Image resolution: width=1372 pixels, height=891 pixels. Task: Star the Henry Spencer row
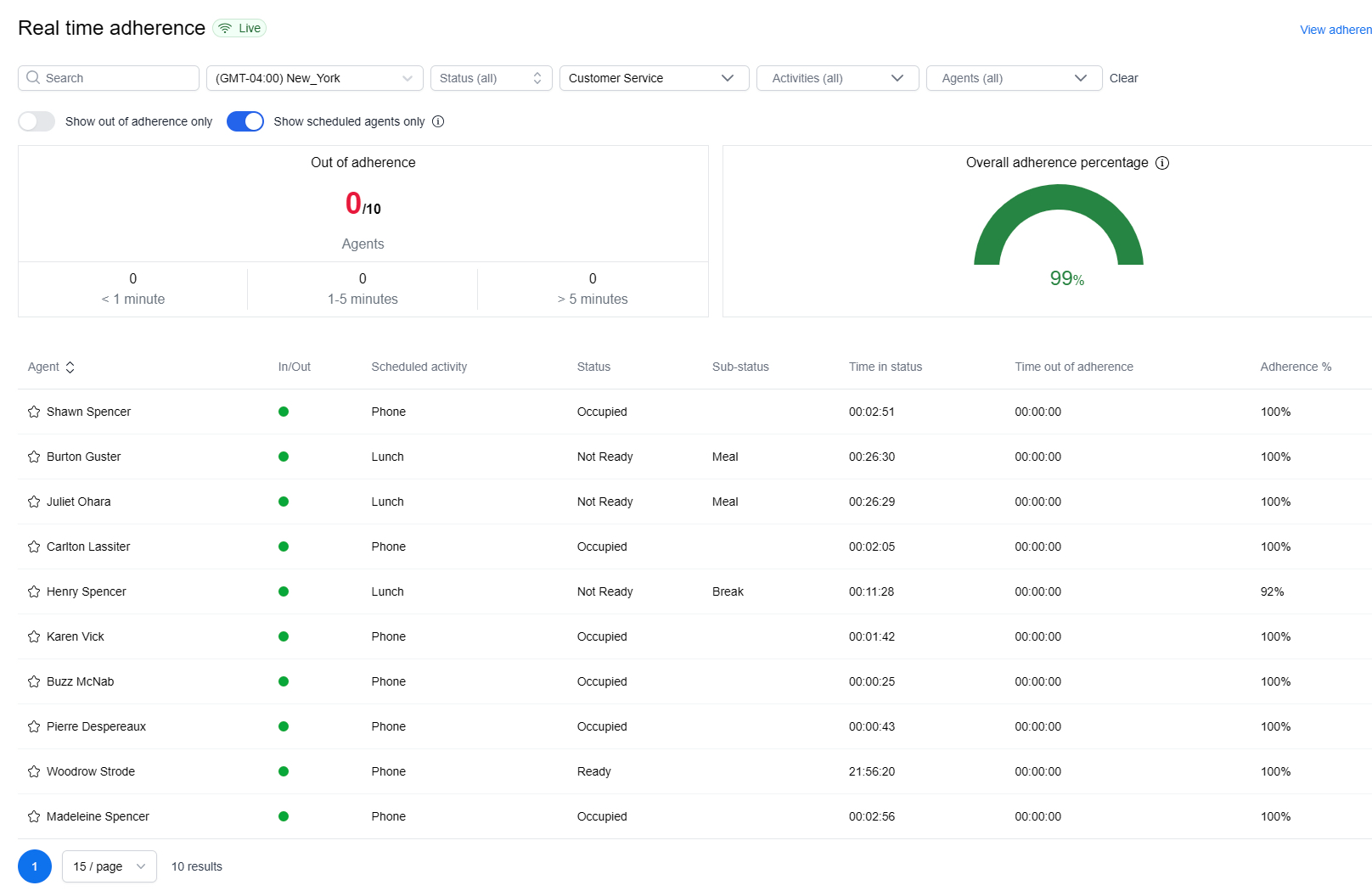point(34,591)
